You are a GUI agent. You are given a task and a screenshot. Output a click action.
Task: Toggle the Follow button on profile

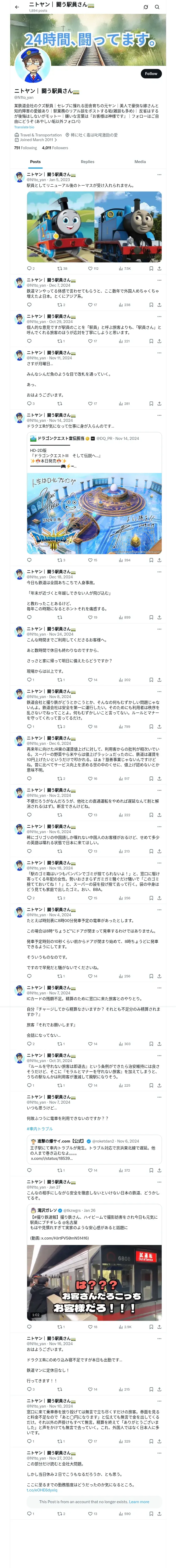pos(150,74)
